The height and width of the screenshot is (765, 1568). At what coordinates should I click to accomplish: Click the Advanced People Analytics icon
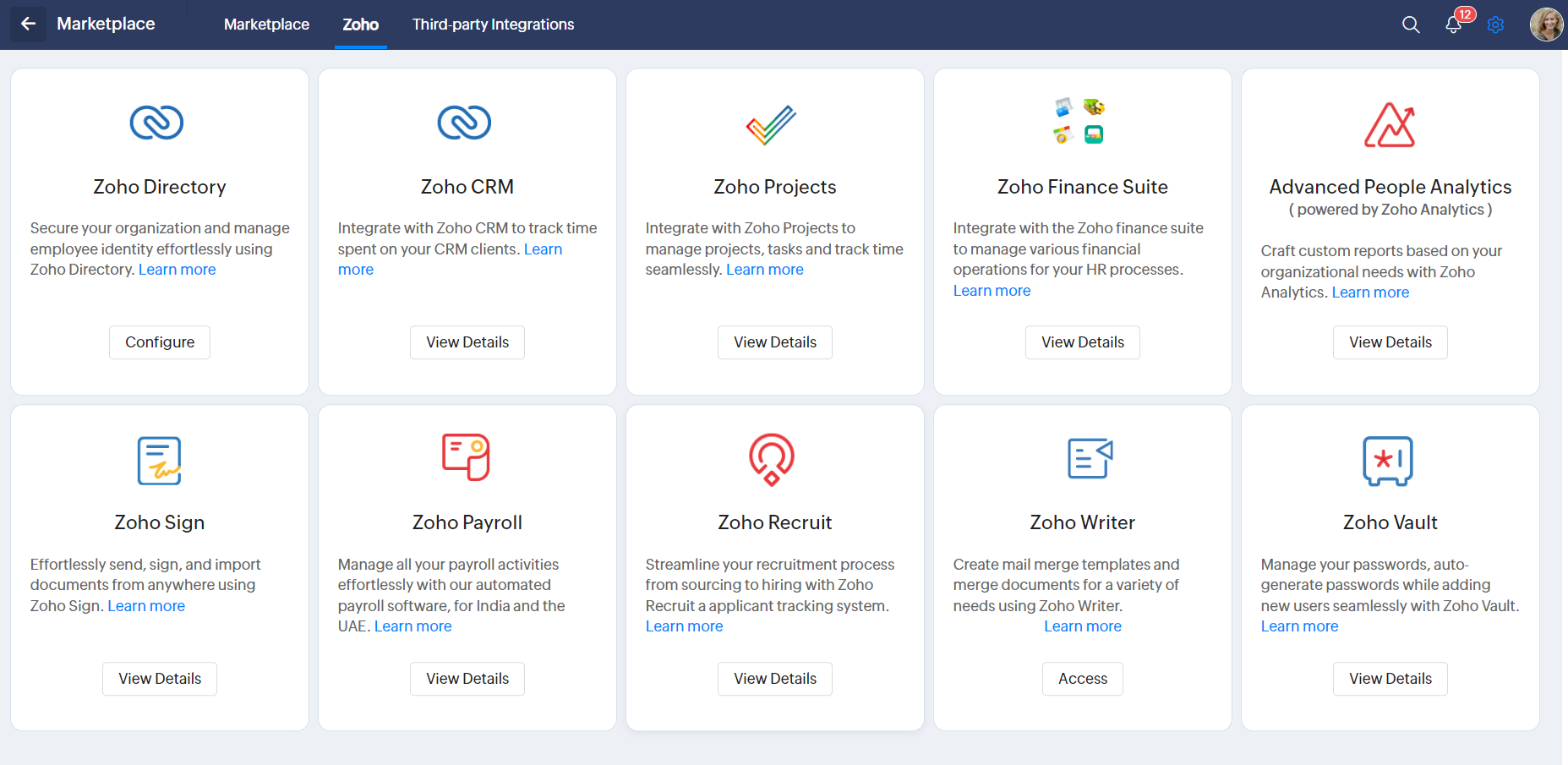point(1390,124)
